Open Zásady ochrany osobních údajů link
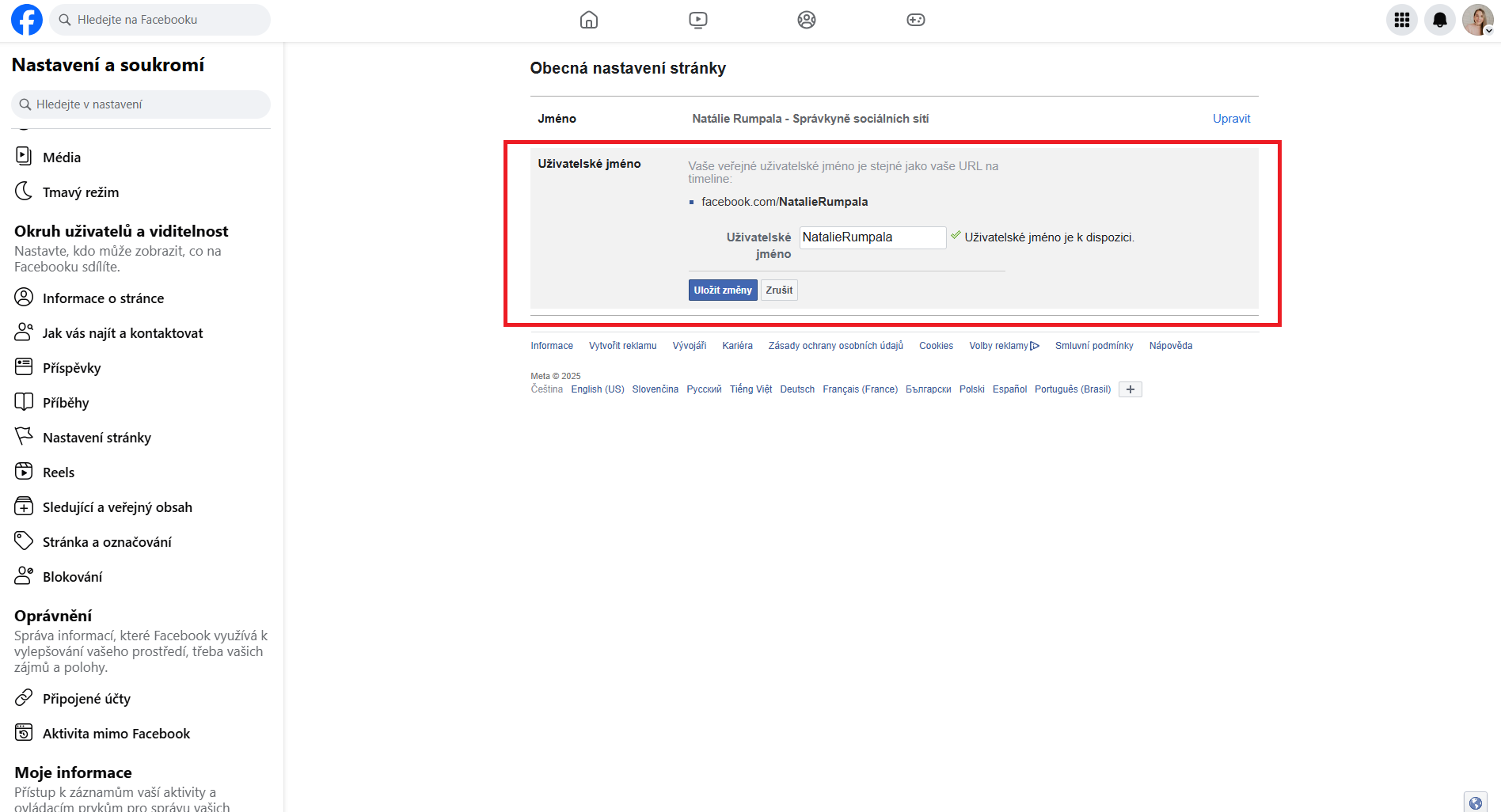Viewport: 1501px width, 812px height. click(x=836, y=346)
